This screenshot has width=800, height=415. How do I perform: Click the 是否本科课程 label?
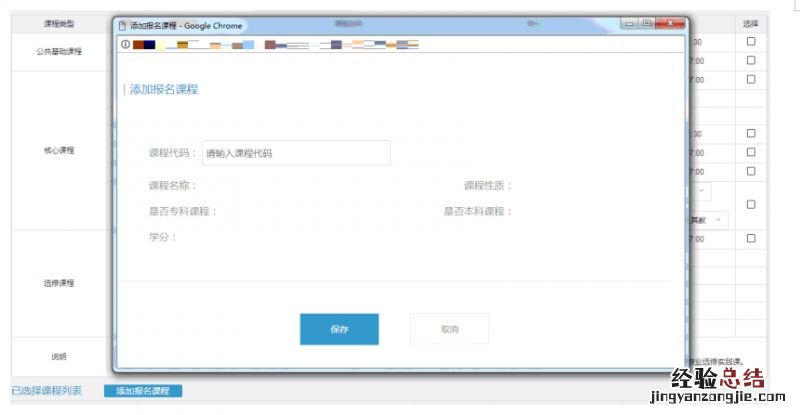coord(478,211)
